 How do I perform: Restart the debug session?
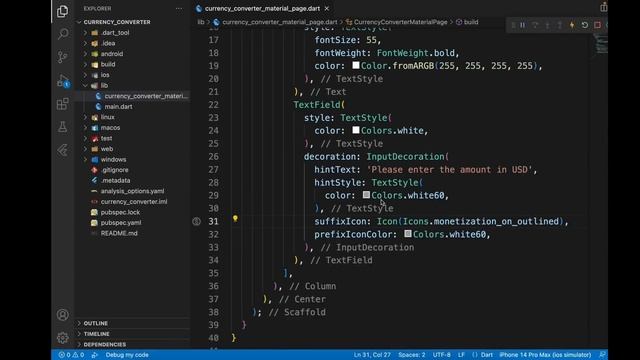(x=584, y=25)
